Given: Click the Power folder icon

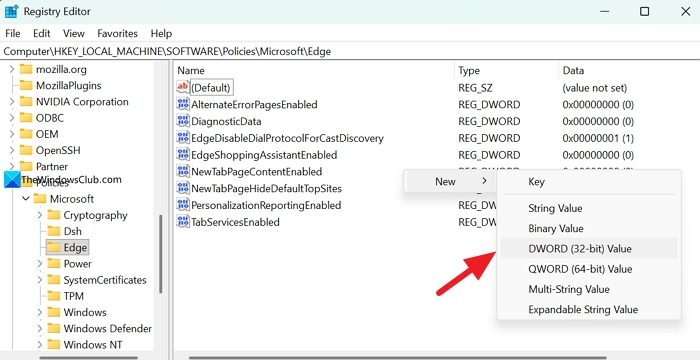Looking at the screenshot, I should pyautogui.click(x=54, y=264).
